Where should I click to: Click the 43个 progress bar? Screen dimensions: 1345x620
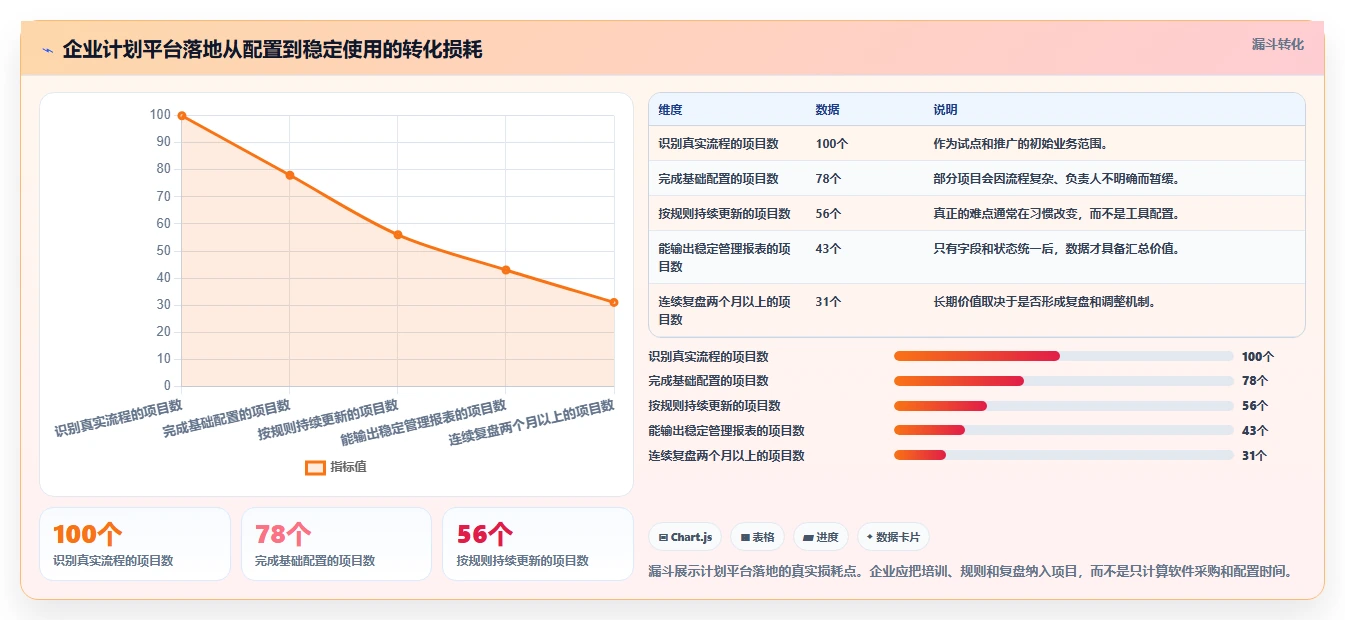[1064, 431]
